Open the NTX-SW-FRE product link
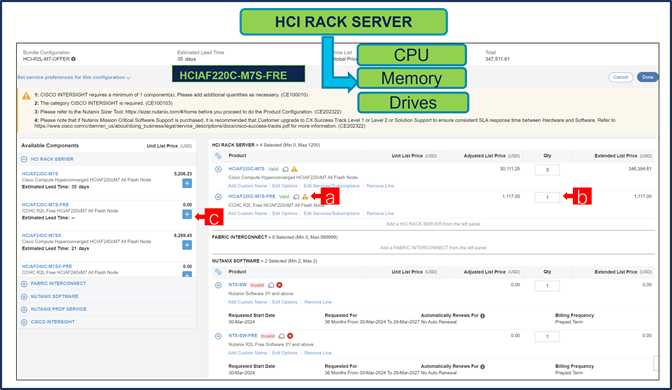672x390 pixels. [x=243, y=336]
